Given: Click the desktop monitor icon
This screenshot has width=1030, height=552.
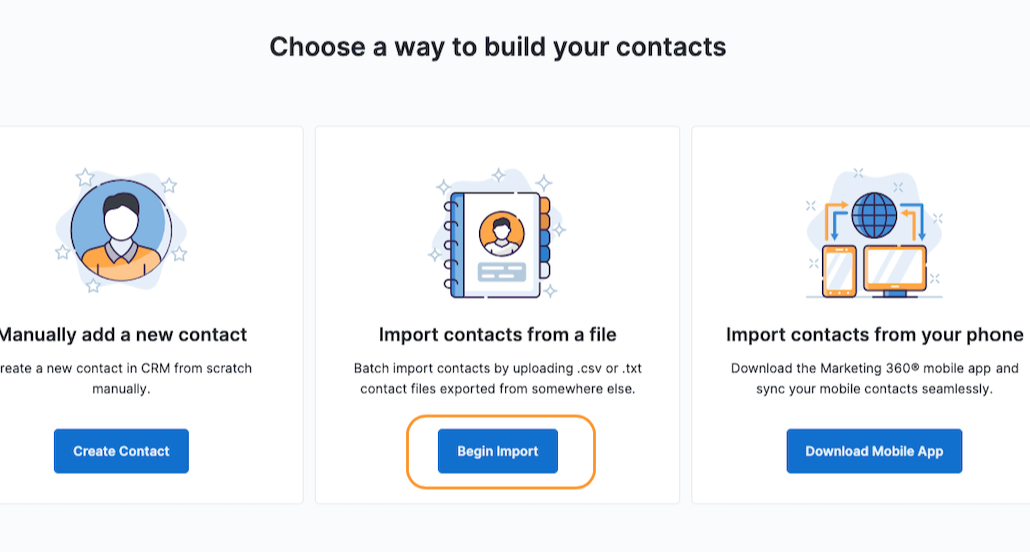Looking at the screenshot, I should point(895,269).
